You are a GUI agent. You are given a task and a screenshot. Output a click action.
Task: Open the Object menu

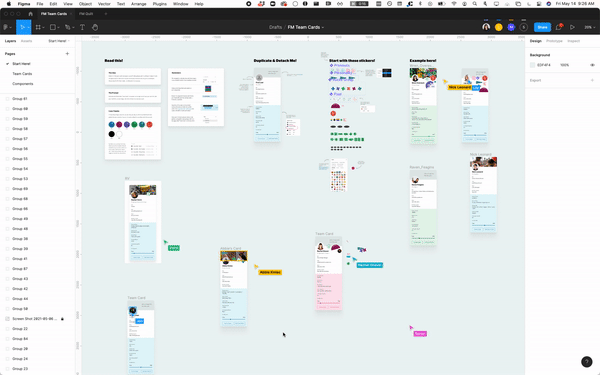(85, 4)
